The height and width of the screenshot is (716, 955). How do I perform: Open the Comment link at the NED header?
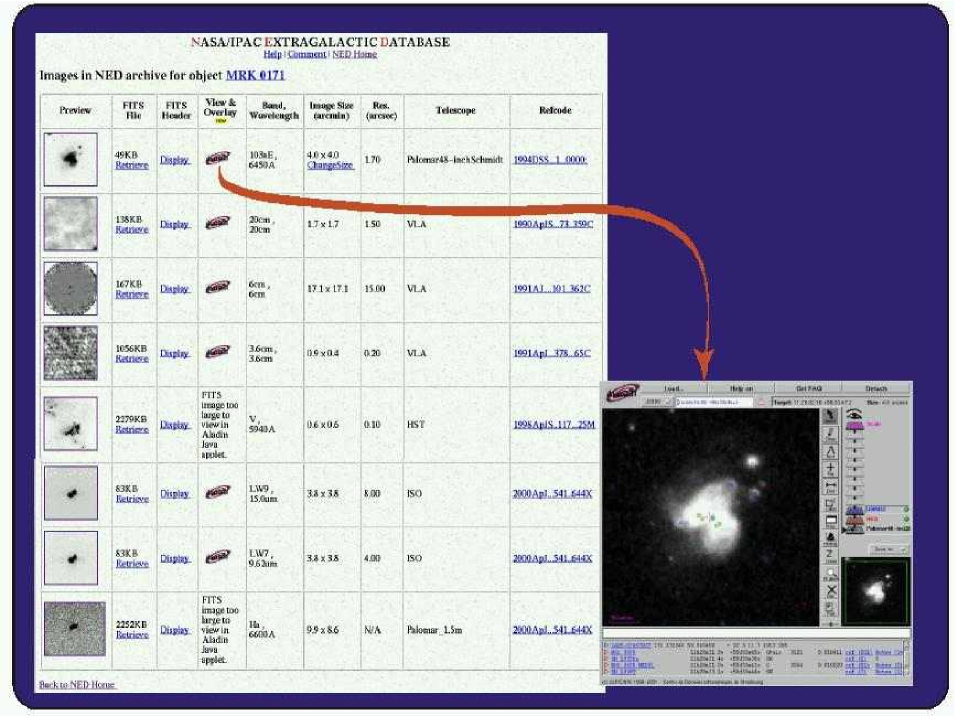coord(307,54)
